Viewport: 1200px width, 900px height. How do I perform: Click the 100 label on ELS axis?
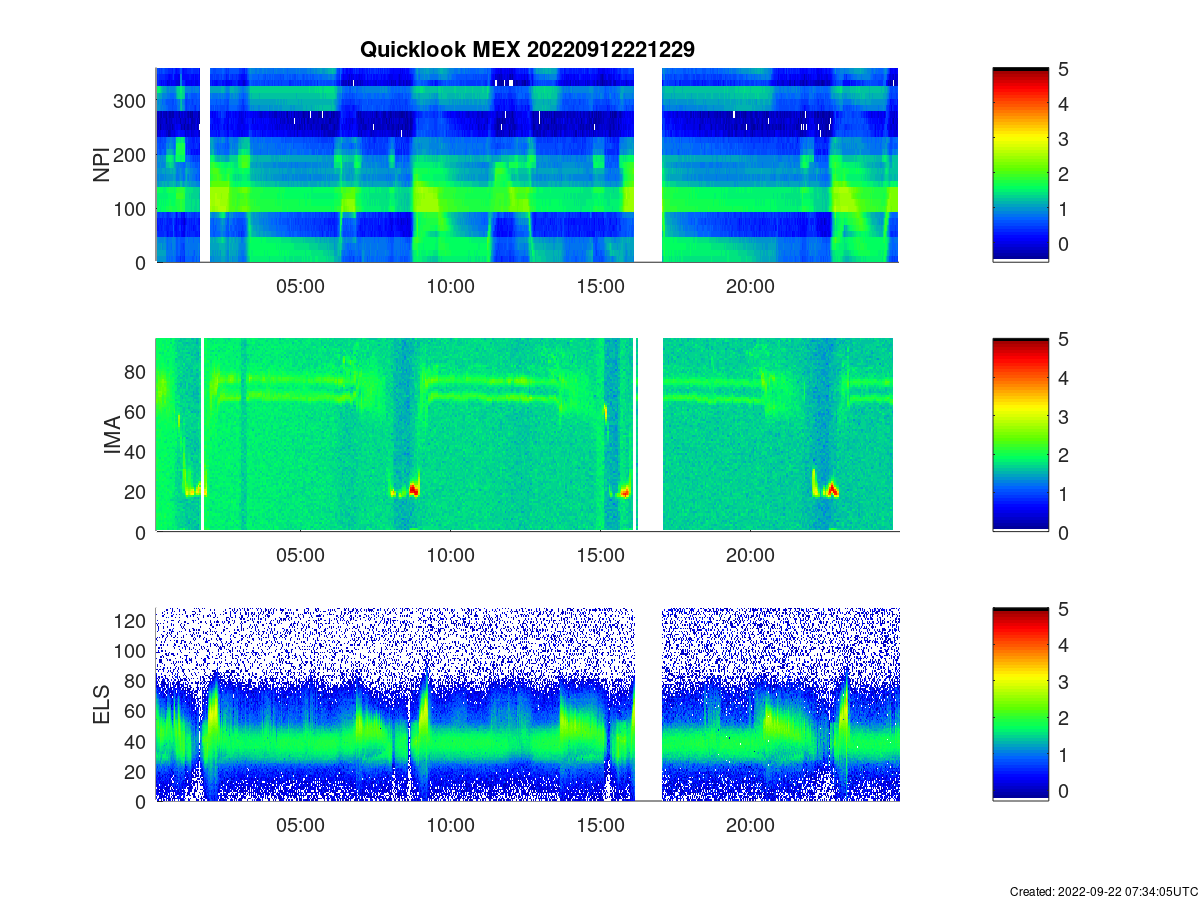click(x=132, y=651)
